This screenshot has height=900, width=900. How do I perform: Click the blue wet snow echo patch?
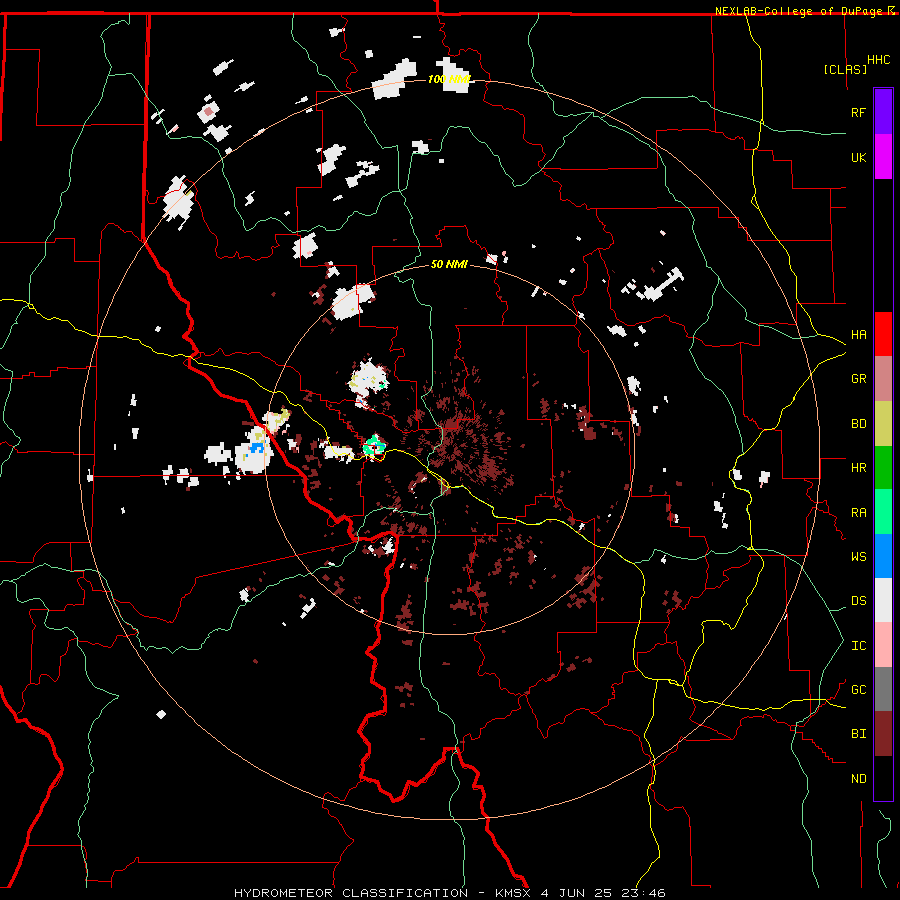coord(256,447)
